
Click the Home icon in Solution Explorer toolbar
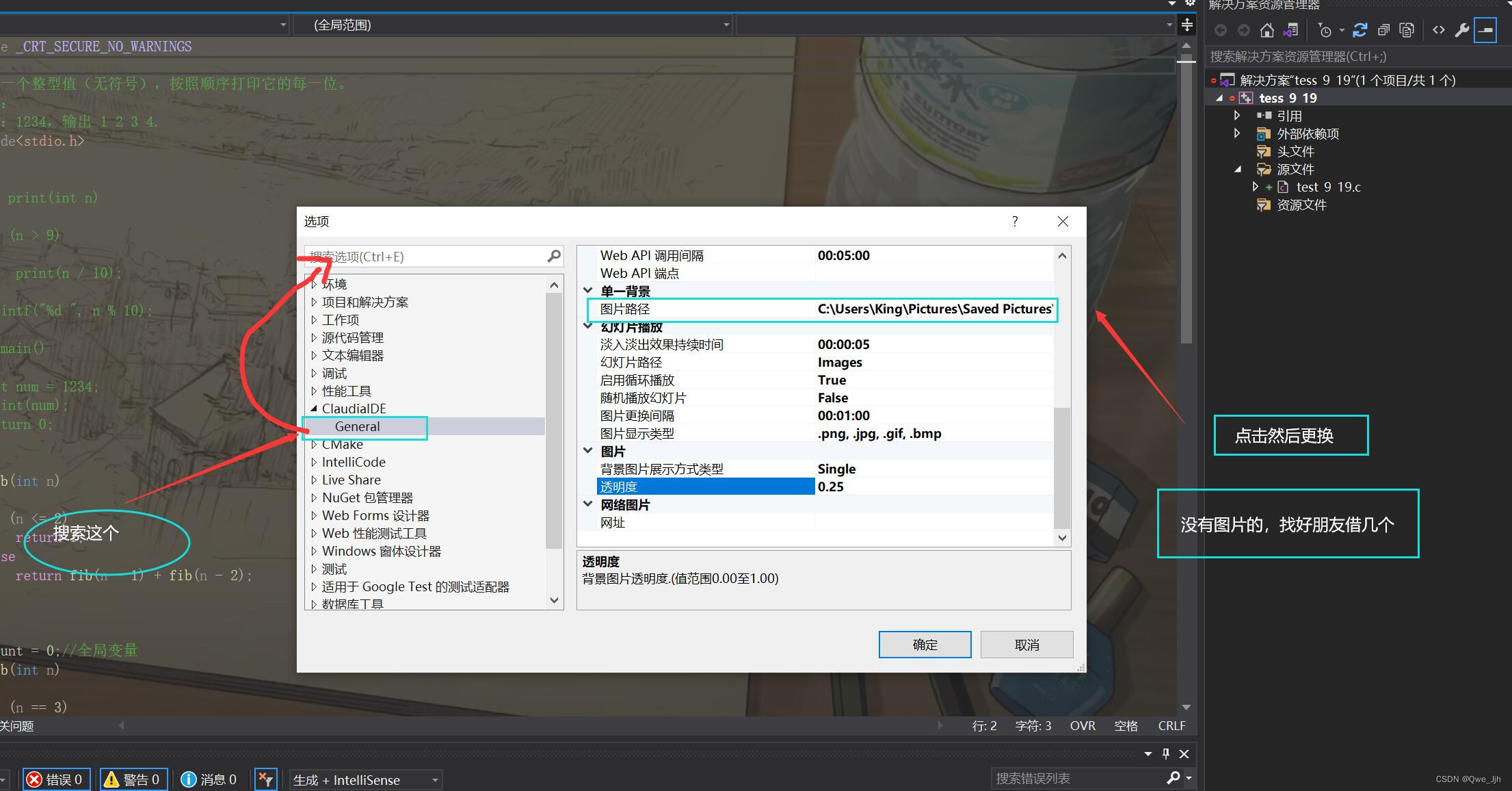click(1267, 29)
